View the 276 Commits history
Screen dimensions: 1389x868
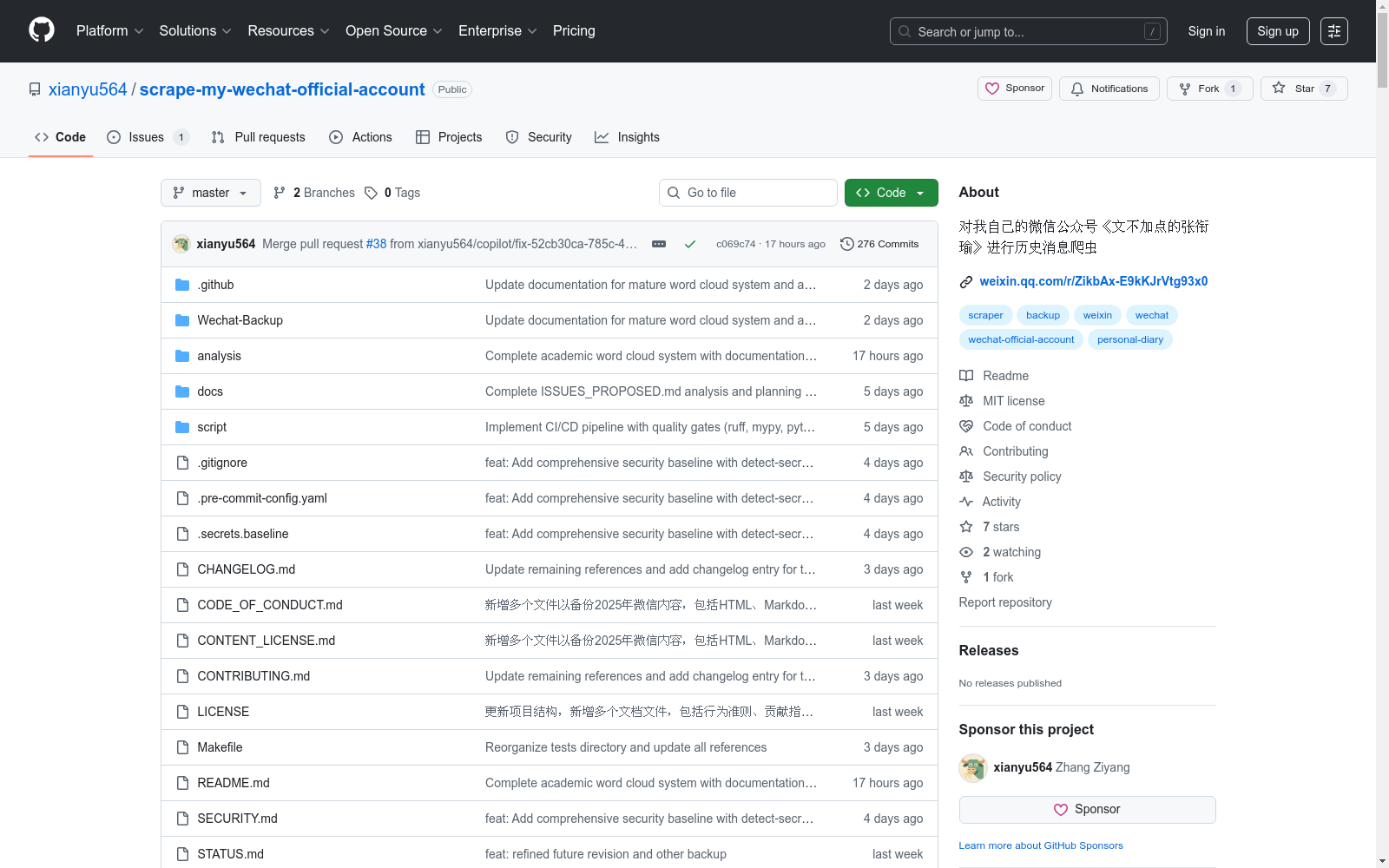point(879,244)
